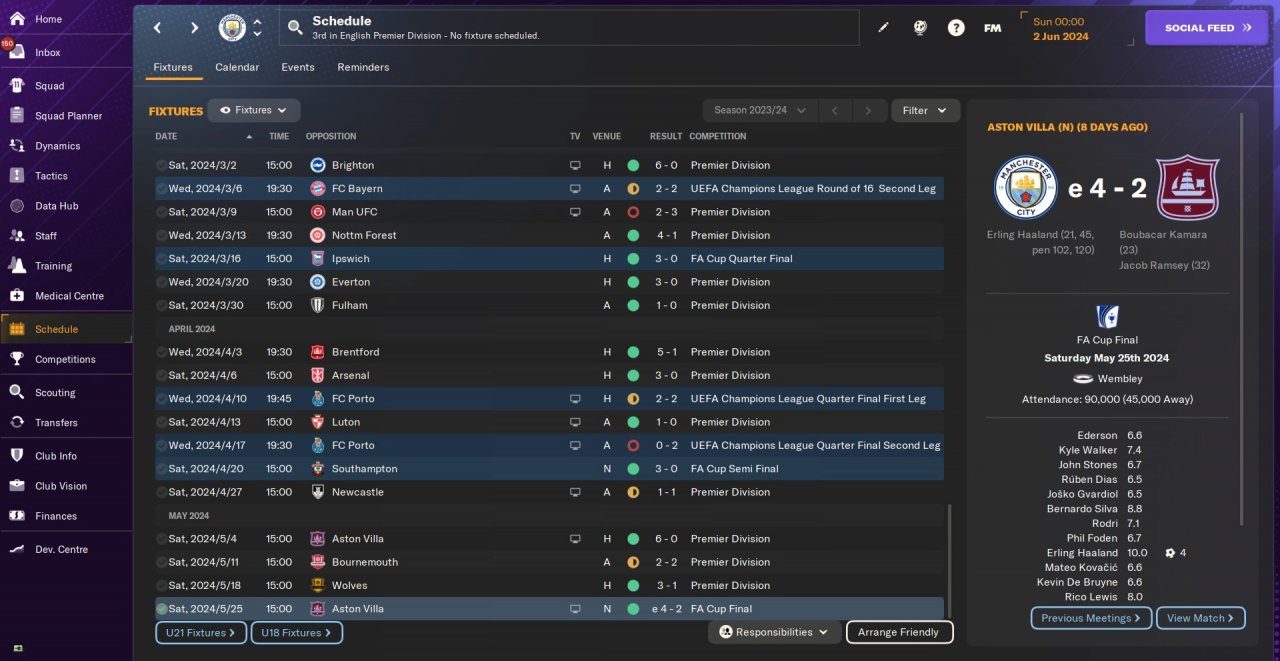Image resolution: width=1280 pixels, height=661 pixels.
Task: Open Previous Meetings
Action: click(1091, 618)
